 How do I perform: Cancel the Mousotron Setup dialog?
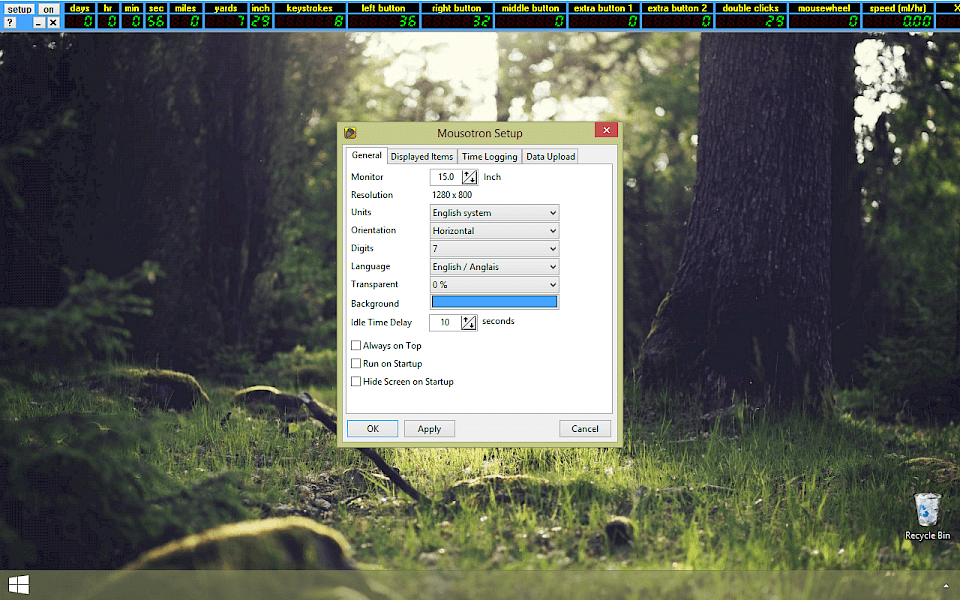[585, 429]
